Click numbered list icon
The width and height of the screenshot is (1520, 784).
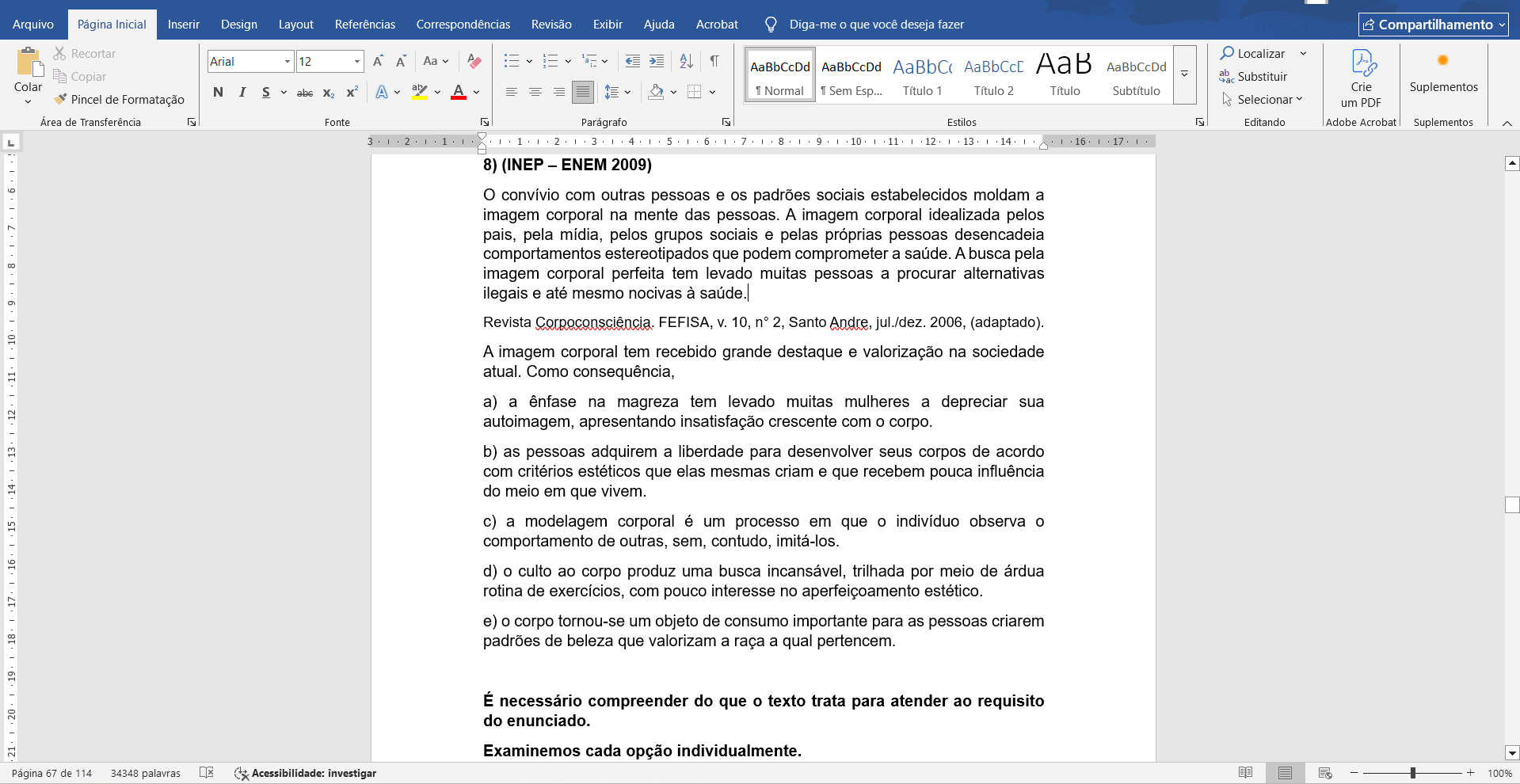click(550, 61)
